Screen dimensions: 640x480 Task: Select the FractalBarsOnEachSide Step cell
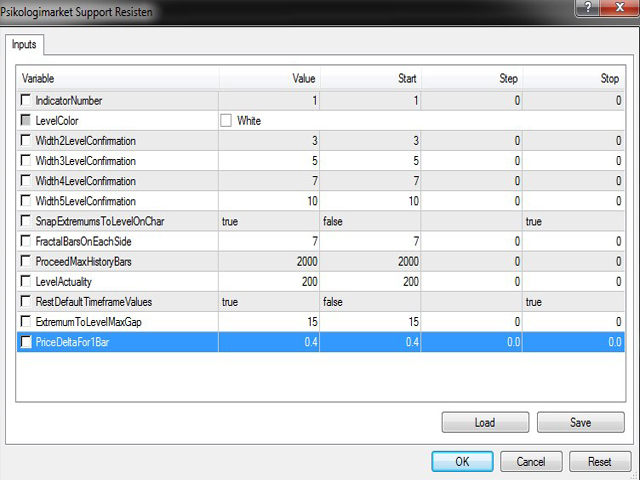pos(472,241)
